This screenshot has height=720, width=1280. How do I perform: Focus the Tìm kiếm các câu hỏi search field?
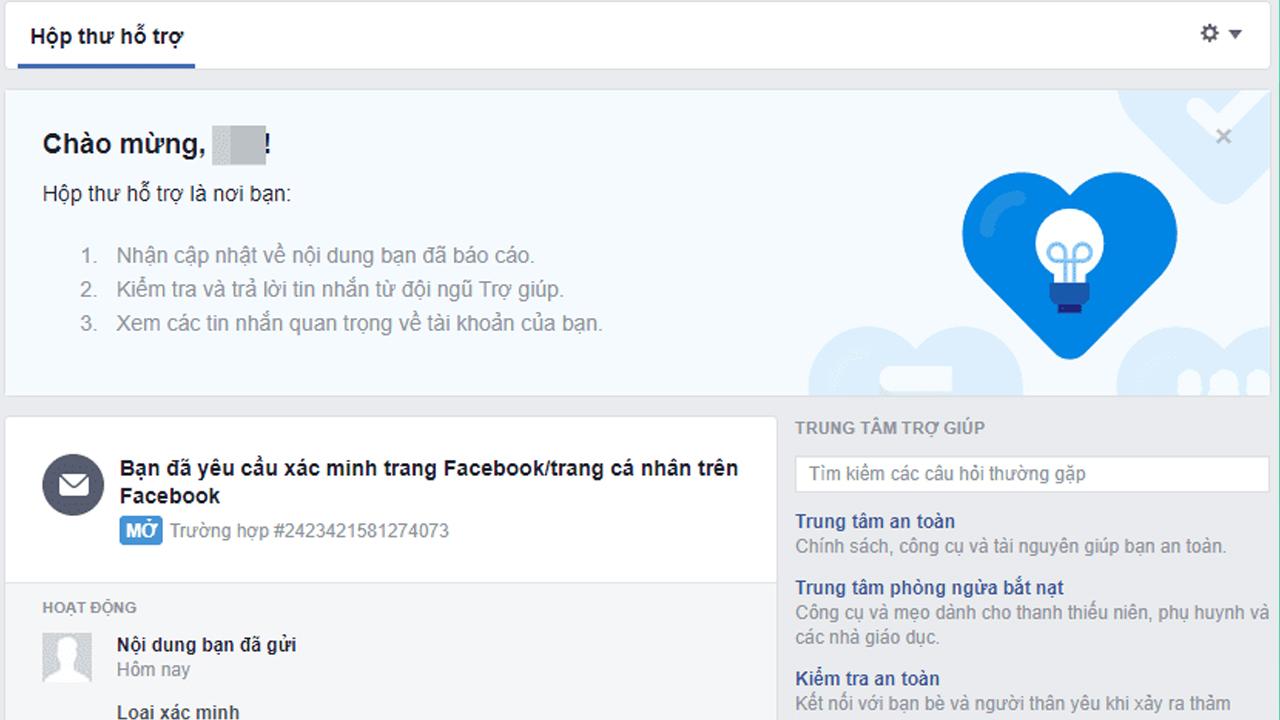click(x=1033, y=474)
